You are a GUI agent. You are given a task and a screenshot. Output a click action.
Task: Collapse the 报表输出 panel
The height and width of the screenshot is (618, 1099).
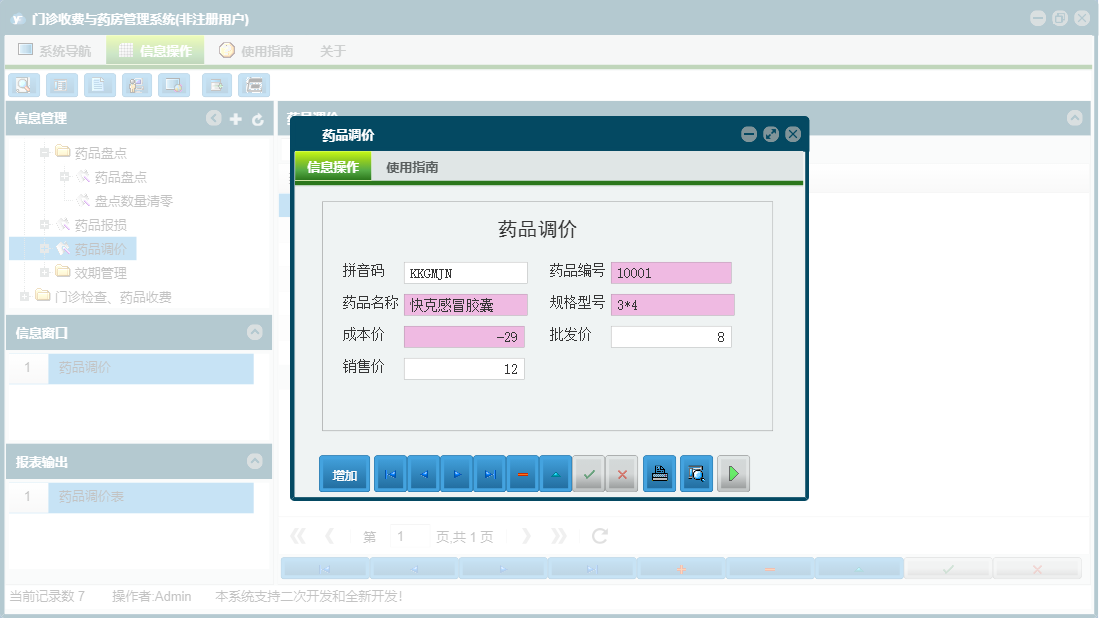[256, 461]
